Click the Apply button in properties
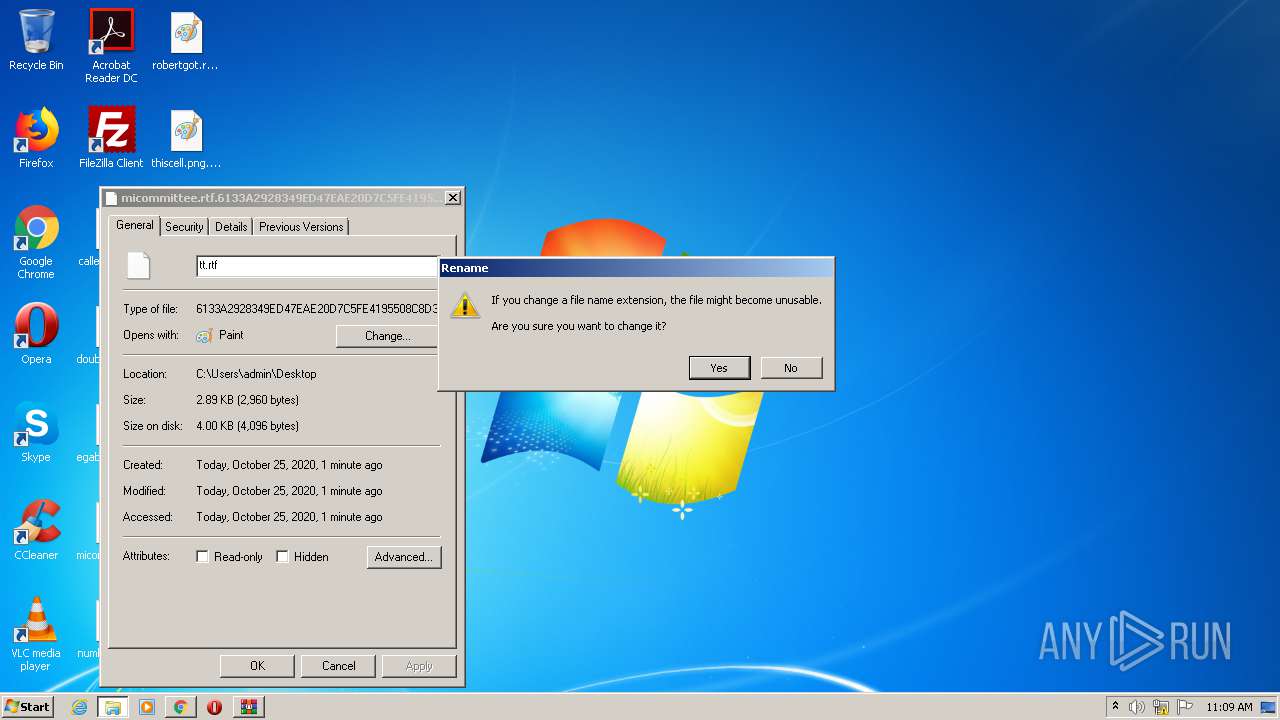1280x720 pixels. click(419, 666)
